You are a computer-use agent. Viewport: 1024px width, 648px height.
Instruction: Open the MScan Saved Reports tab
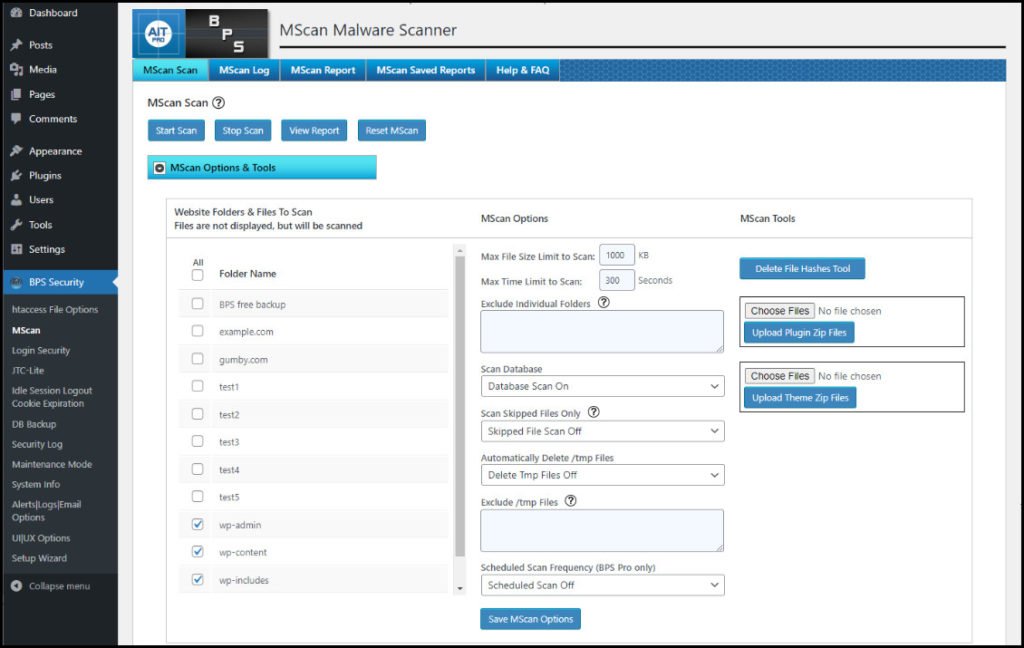pos(425,70)
